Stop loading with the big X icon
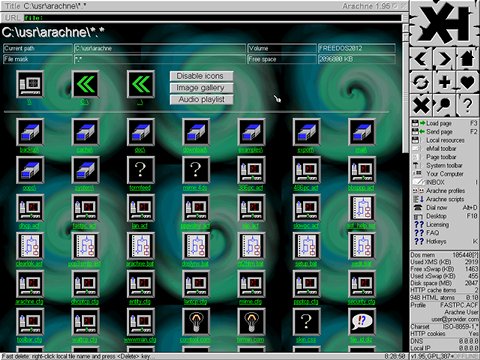Image resolution: width=480 pixels, height=360 pixels. pyautogui.click(x=421, y=105)
